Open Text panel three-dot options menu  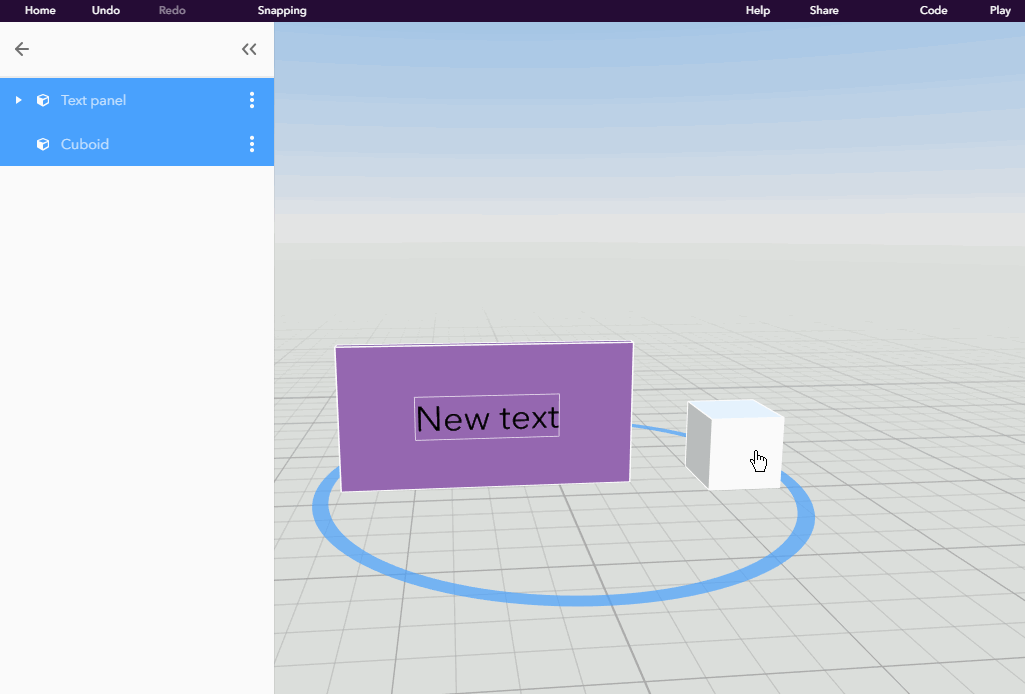tap(252, 100)
